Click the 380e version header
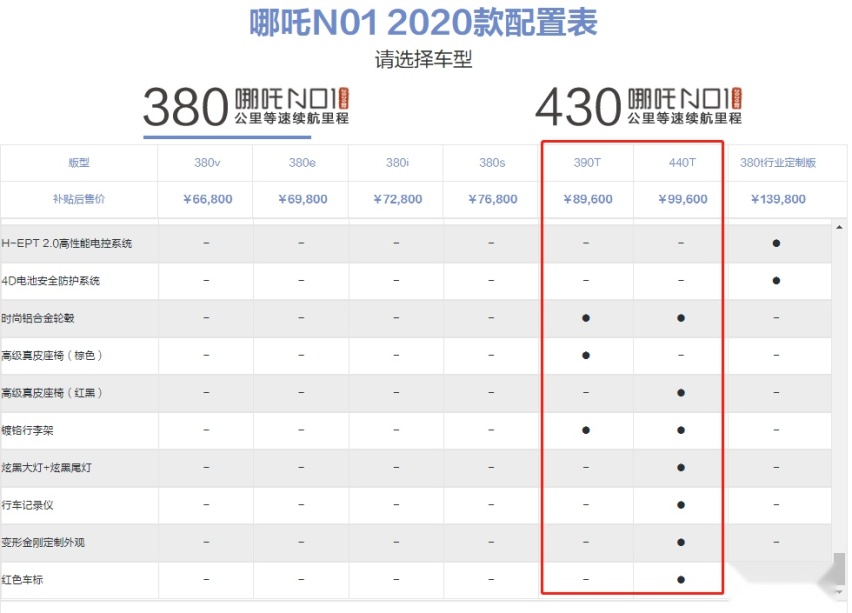Viewport: 852px width, 613px height. pyautogui.click(x=302, y=162)
